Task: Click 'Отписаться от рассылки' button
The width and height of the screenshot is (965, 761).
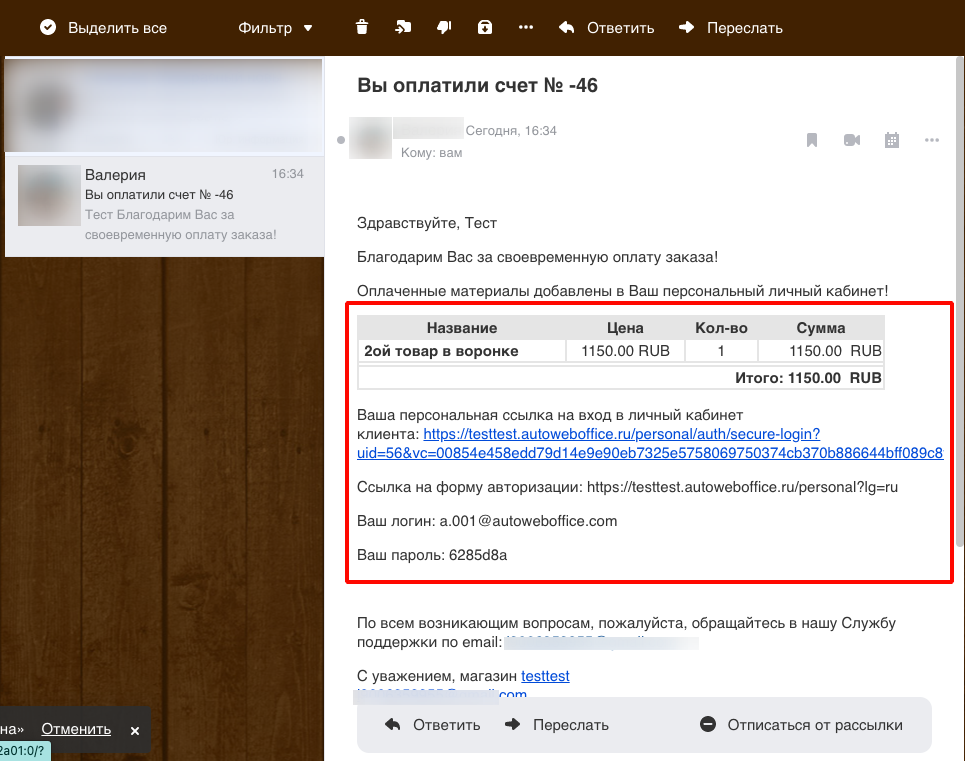Action: 801,725
